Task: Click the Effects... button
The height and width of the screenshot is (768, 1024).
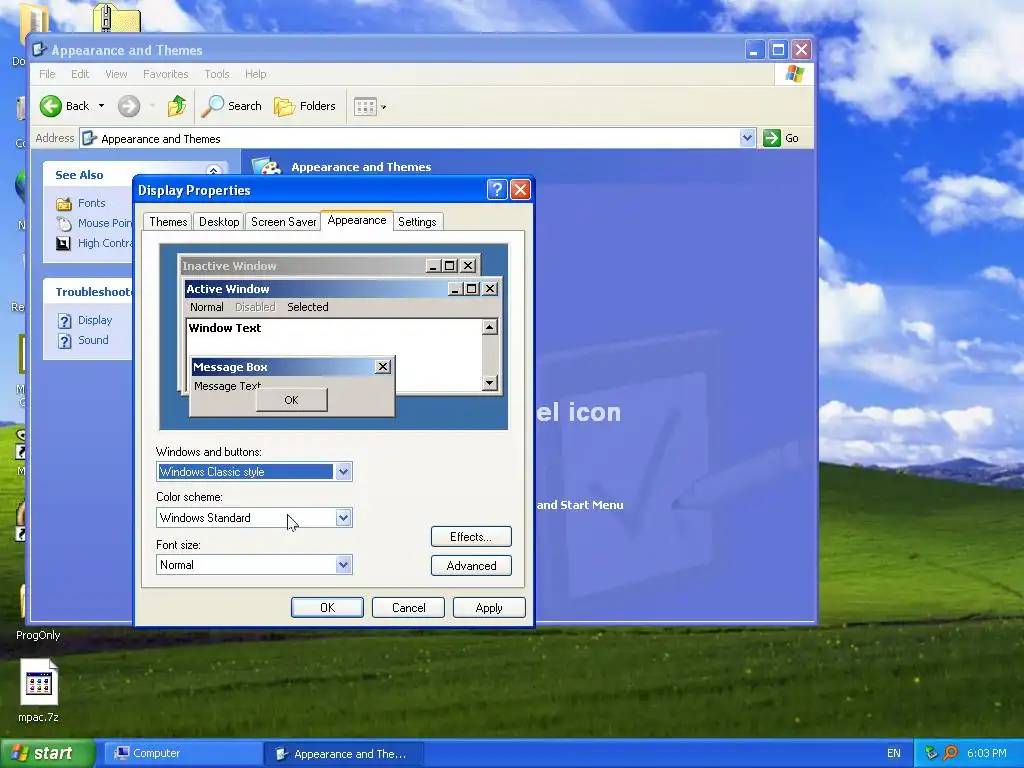Action: (471, 537)
